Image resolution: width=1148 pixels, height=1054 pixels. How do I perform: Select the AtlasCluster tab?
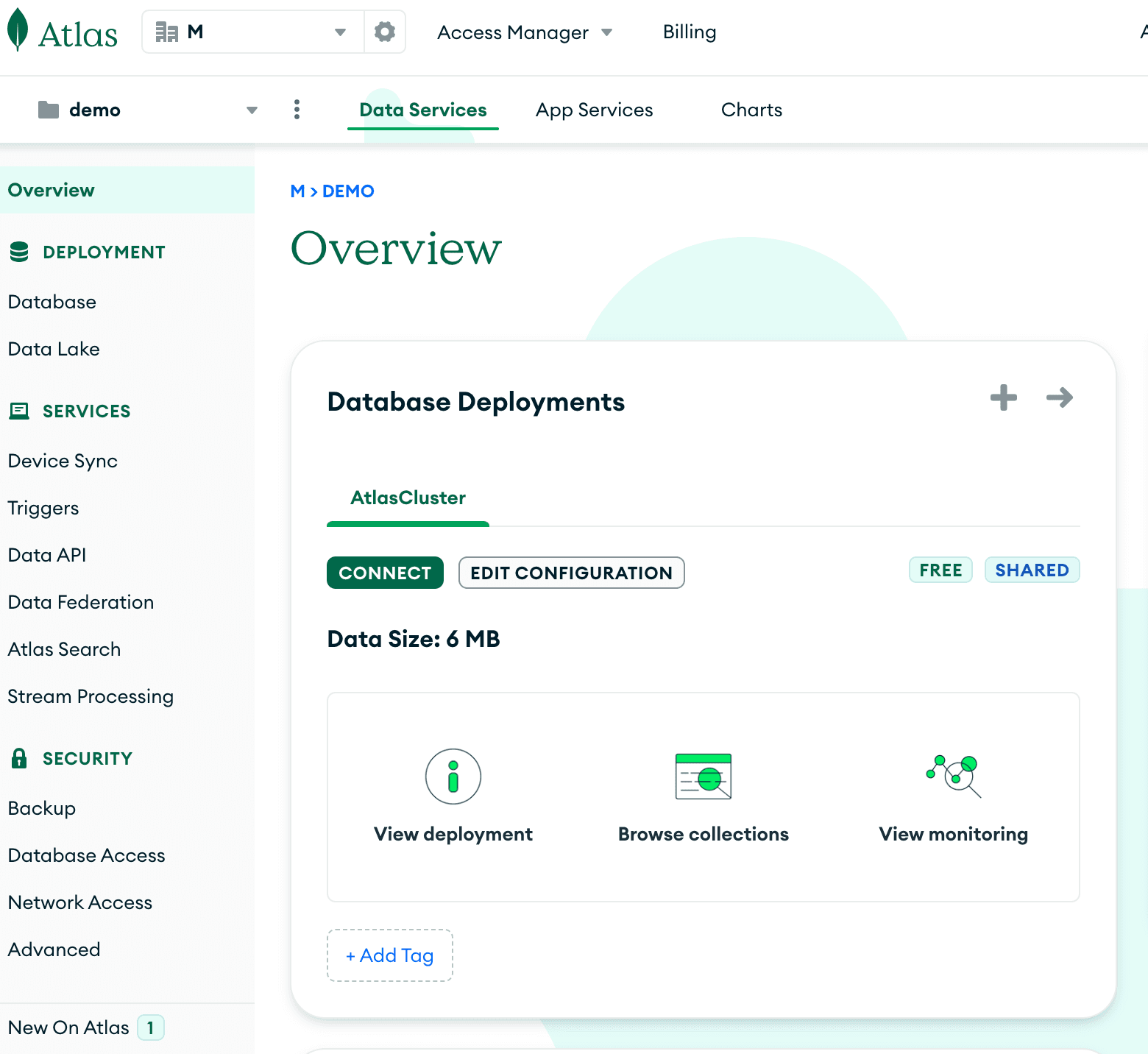pos(408,498)
